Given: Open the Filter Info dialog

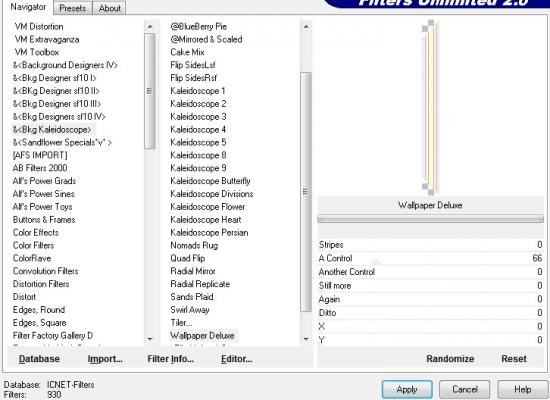Looking at the screenshot, I should [x=170, y=359].
